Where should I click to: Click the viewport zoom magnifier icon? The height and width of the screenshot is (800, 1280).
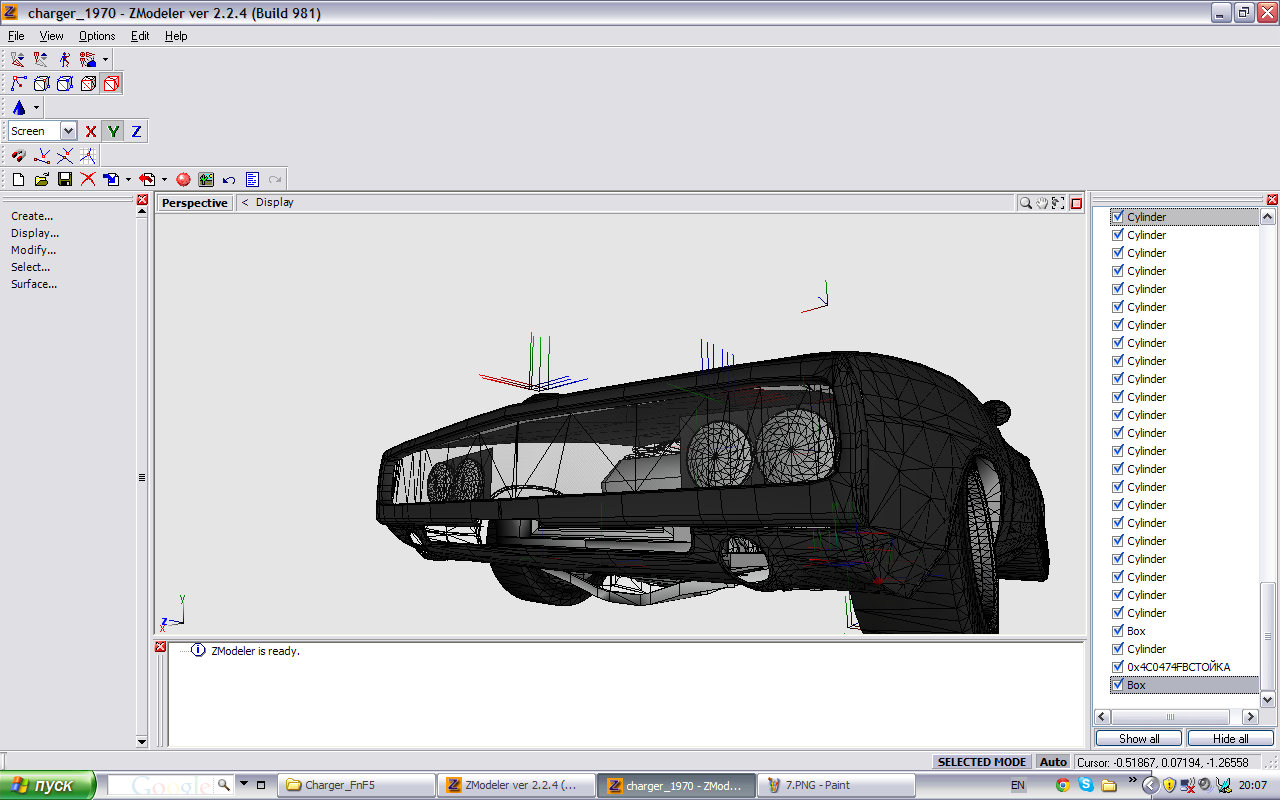coord(1026,203)
